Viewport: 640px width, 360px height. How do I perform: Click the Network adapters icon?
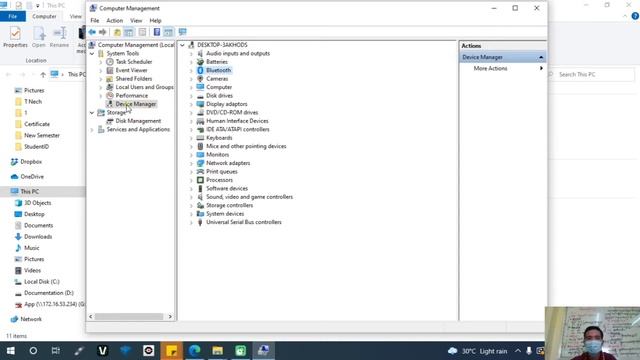[x=200, y=163]
